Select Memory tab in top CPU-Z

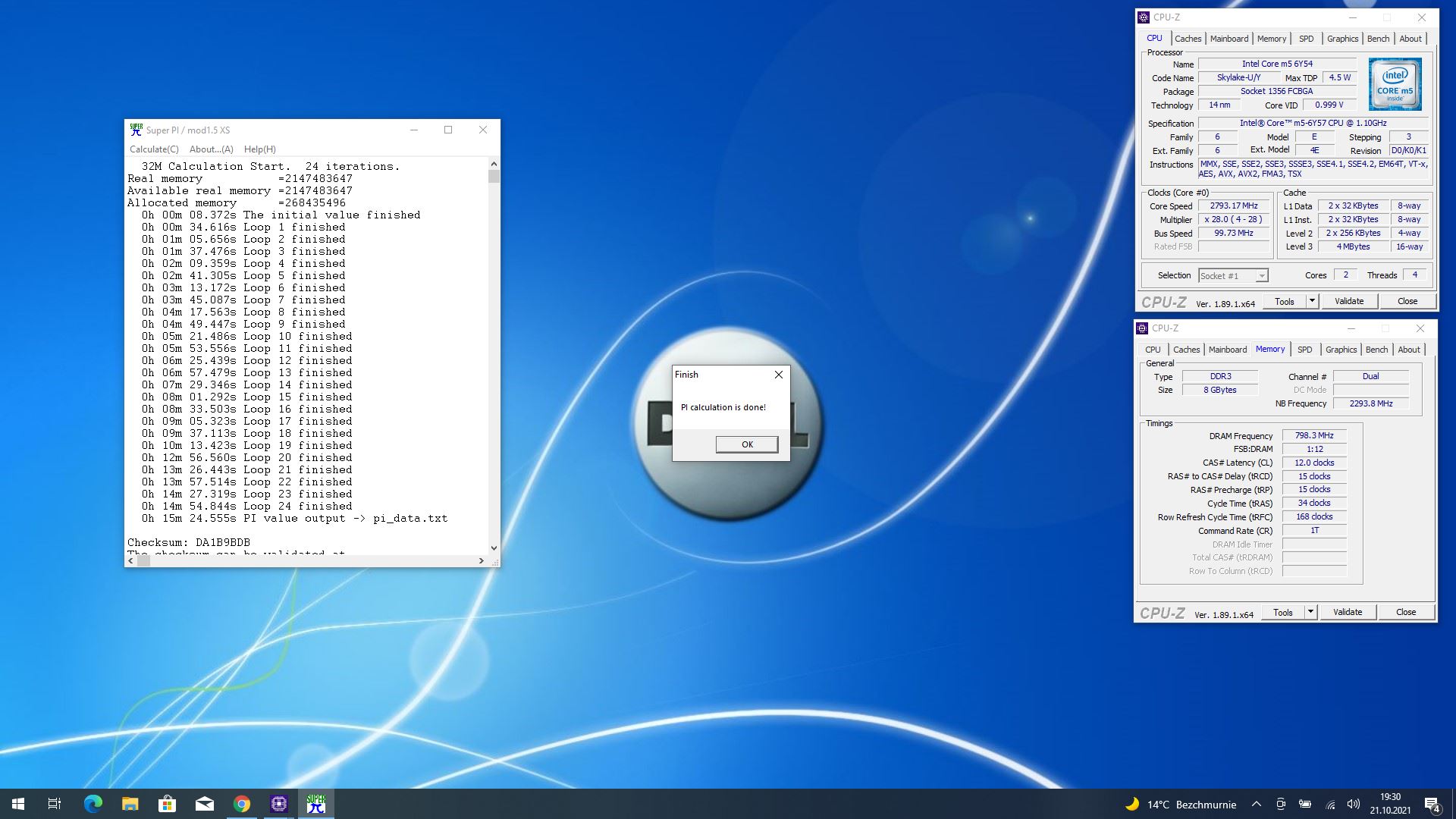[1271, 39]
